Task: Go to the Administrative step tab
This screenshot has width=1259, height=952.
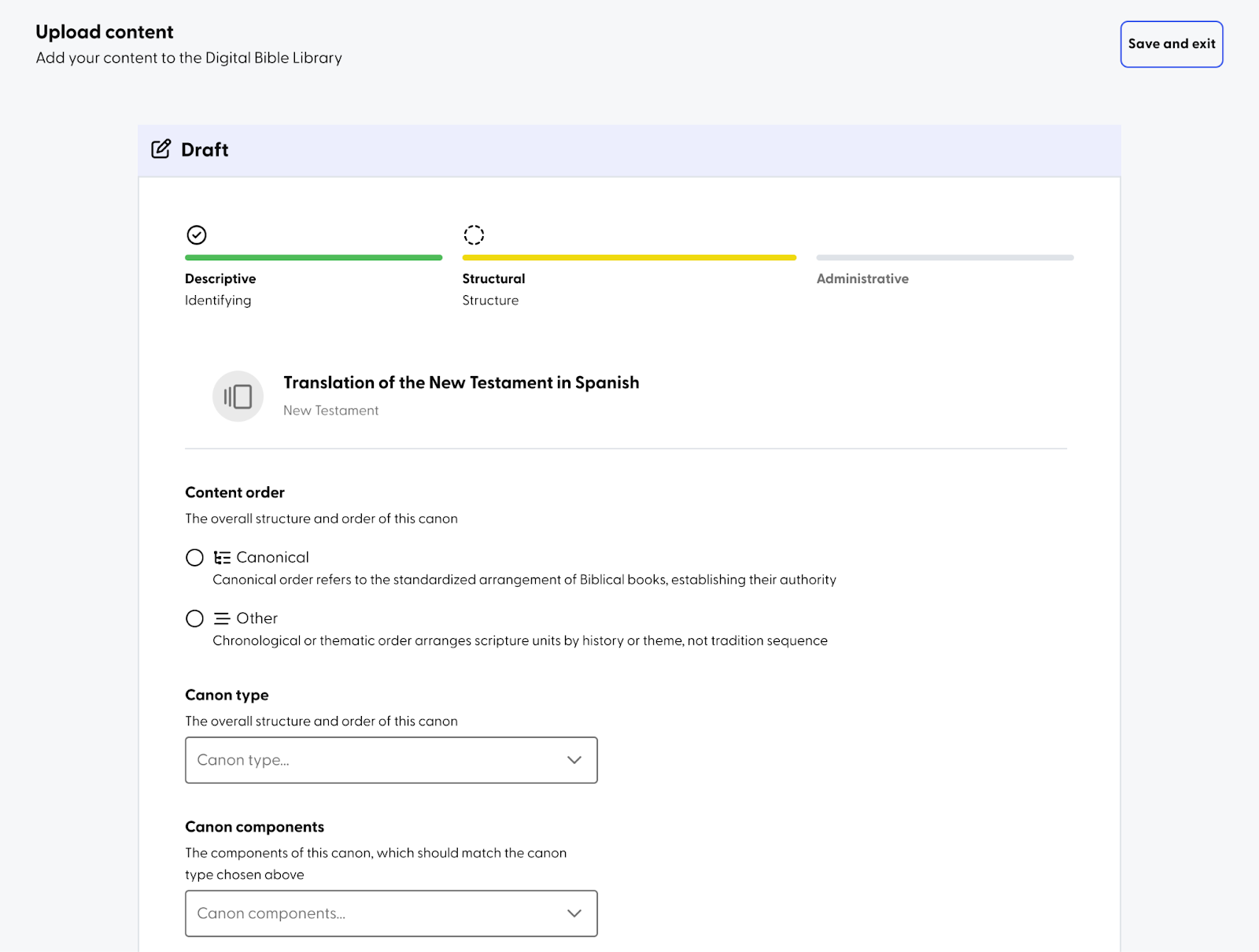Action: point(862,279)
